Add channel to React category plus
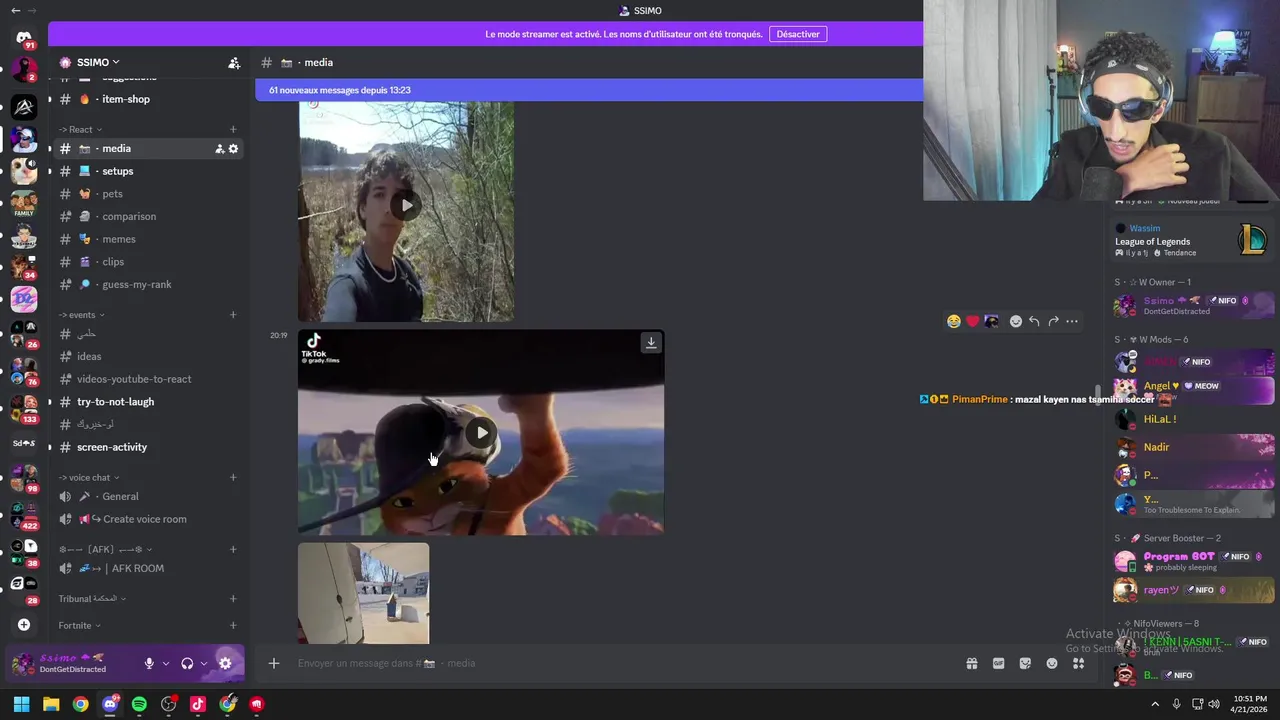1280x720 pixels. [233, 129]
